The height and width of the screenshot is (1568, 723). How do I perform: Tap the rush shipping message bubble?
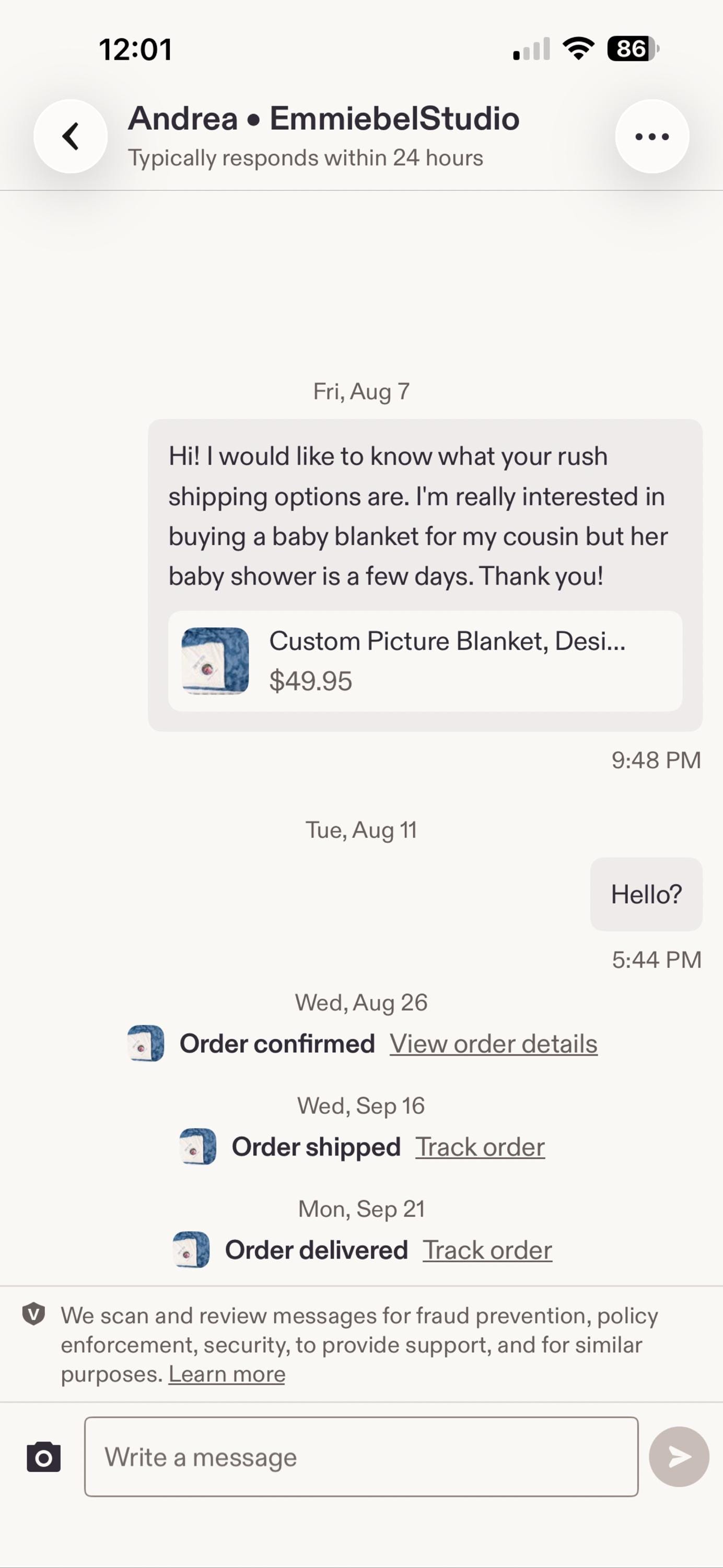click(425, 575)
